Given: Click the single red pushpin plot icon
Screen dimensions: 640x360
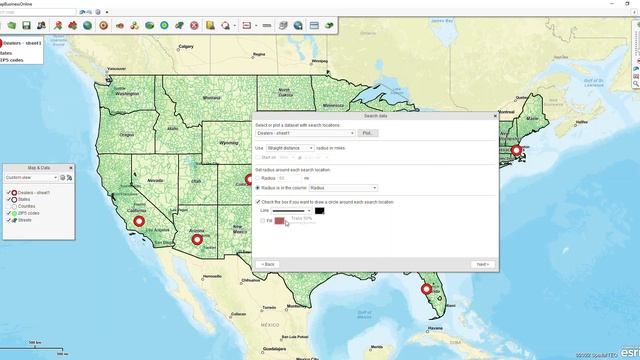Looking at the screenshot, I should coord(58,25).
